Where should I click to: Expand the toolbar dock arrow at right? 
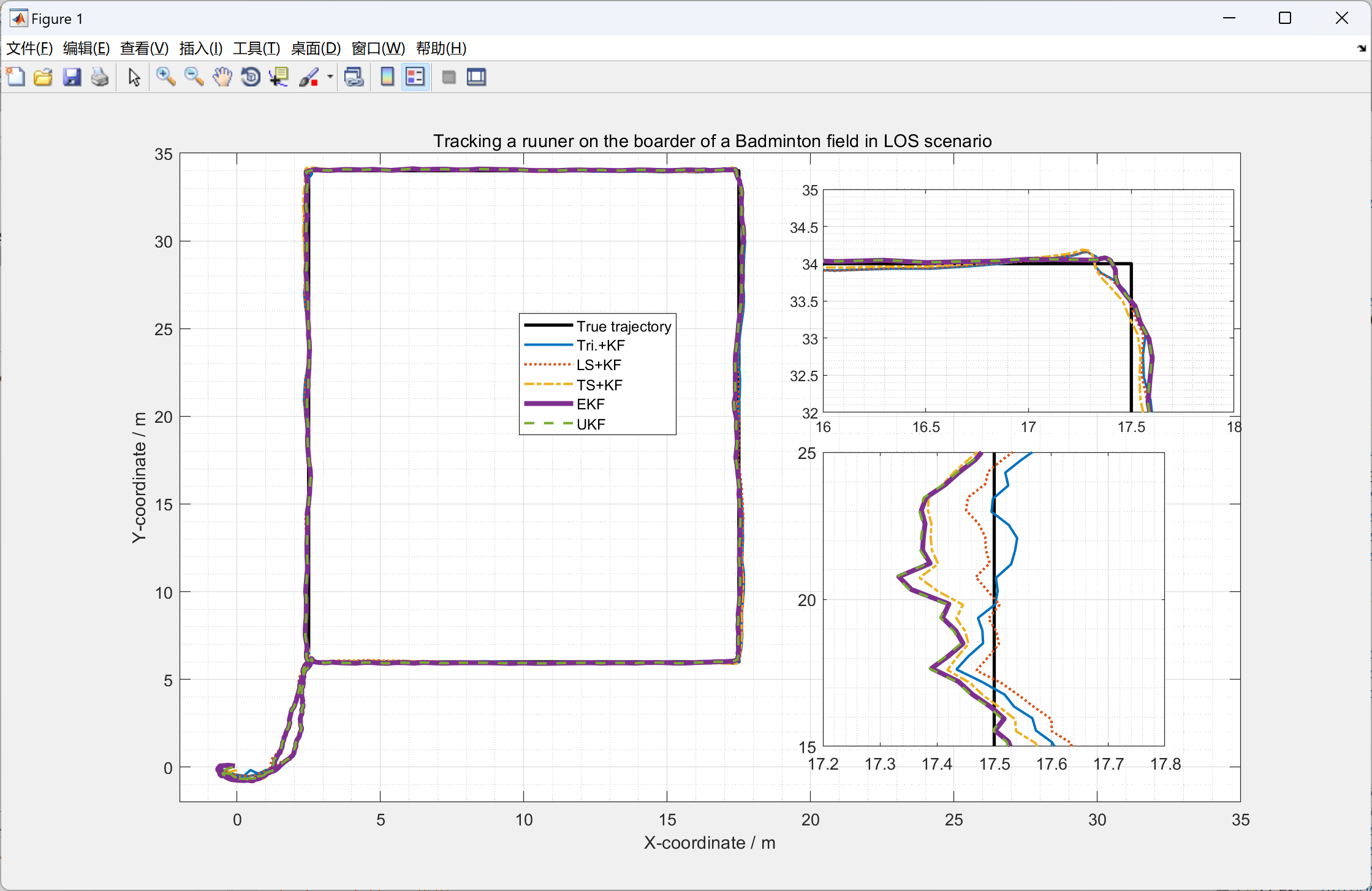coord(1361,48)
